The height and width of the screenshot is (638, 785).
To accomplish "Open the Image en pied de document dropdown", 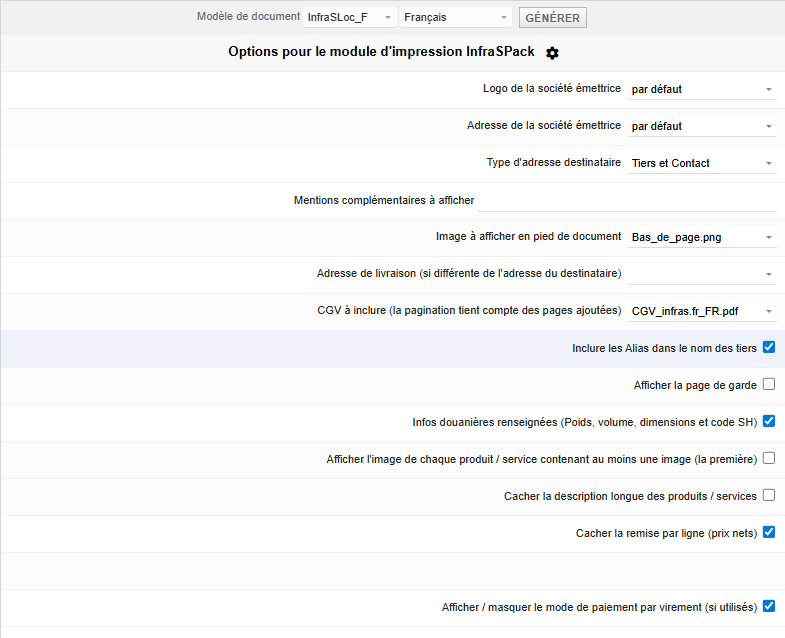I will (702, 238).
